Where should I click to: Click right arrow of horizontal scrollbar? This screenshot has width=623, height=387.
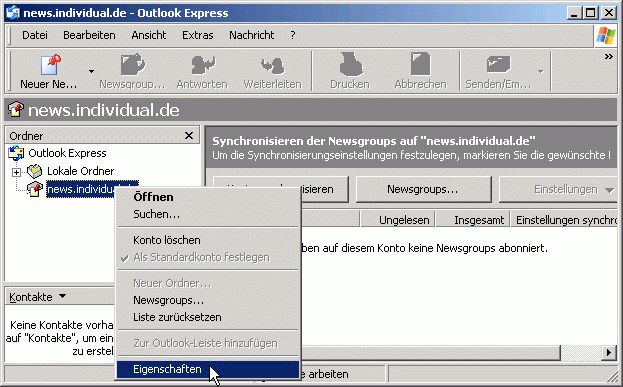[609, 352]
